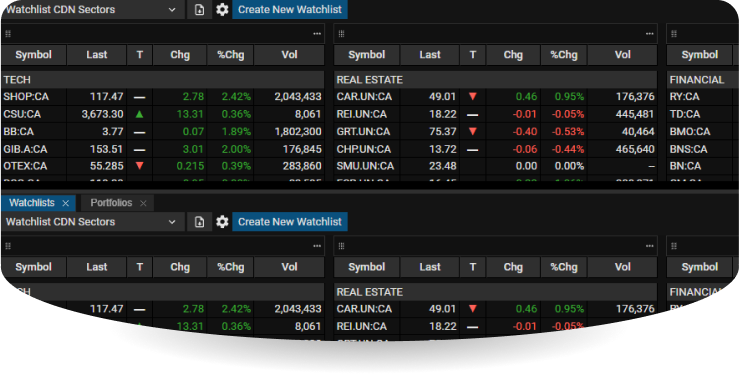The image size is (739, 374).
Task: Click the 1,802,300 volume cell
Action: pyautogui.click(x=298, y=131)
